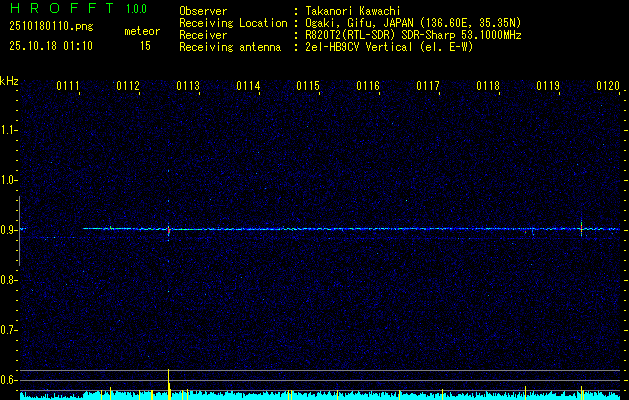This screenshot has height=400, width=629.
Task: Click the 0112 time marker
Action: tap(128, 86)
